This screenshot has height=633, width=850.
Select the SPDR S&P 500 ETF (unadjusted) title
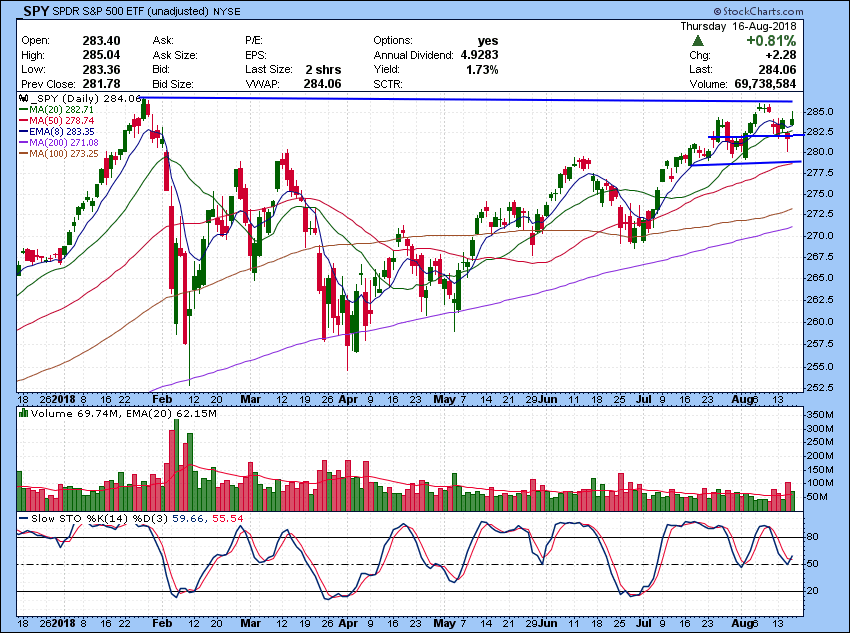131,11
